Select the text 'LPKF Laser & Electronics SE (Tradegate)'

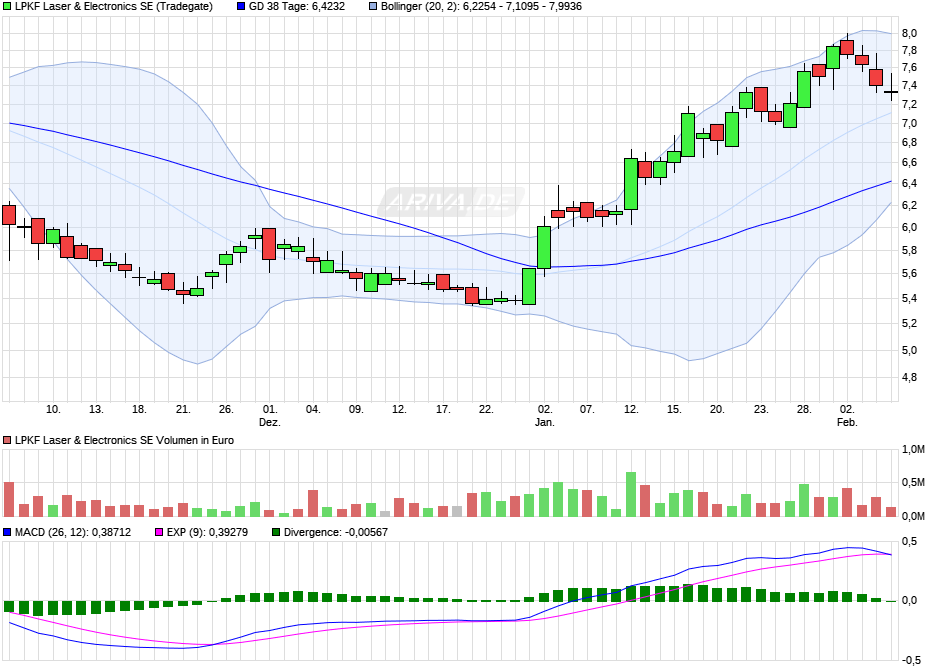click(113, 7)
